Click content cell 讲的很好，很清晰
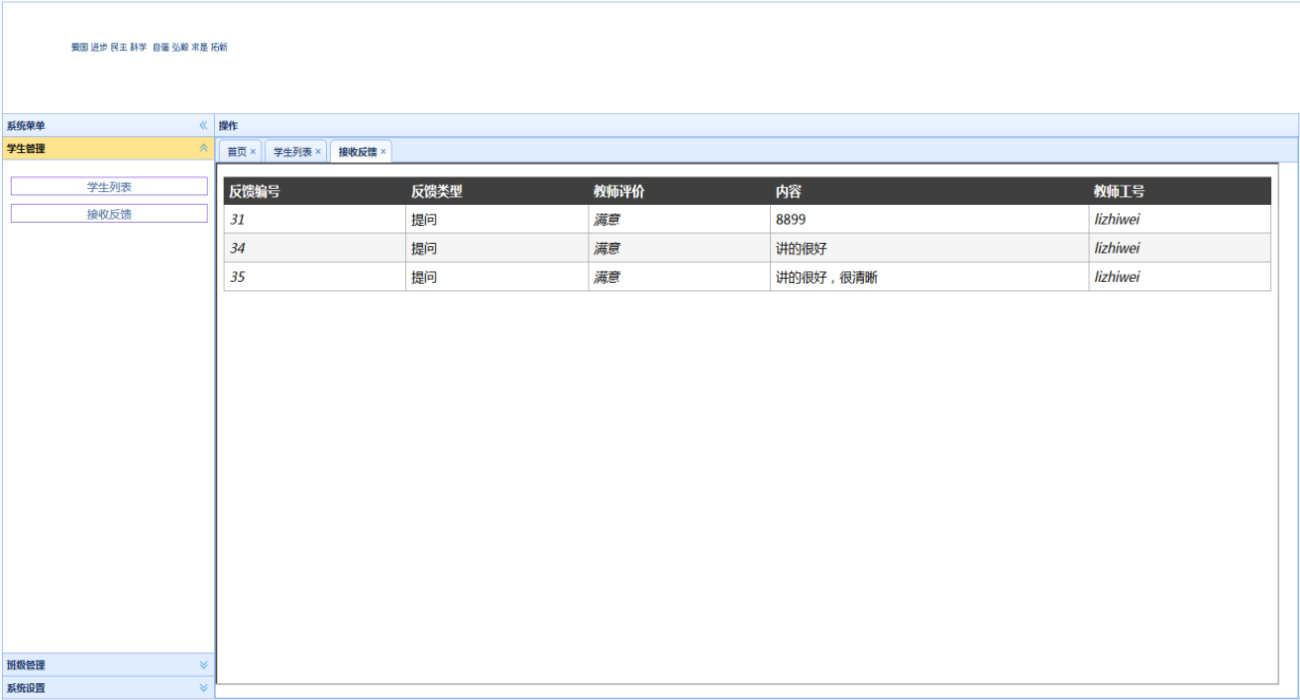 point(929,277)
